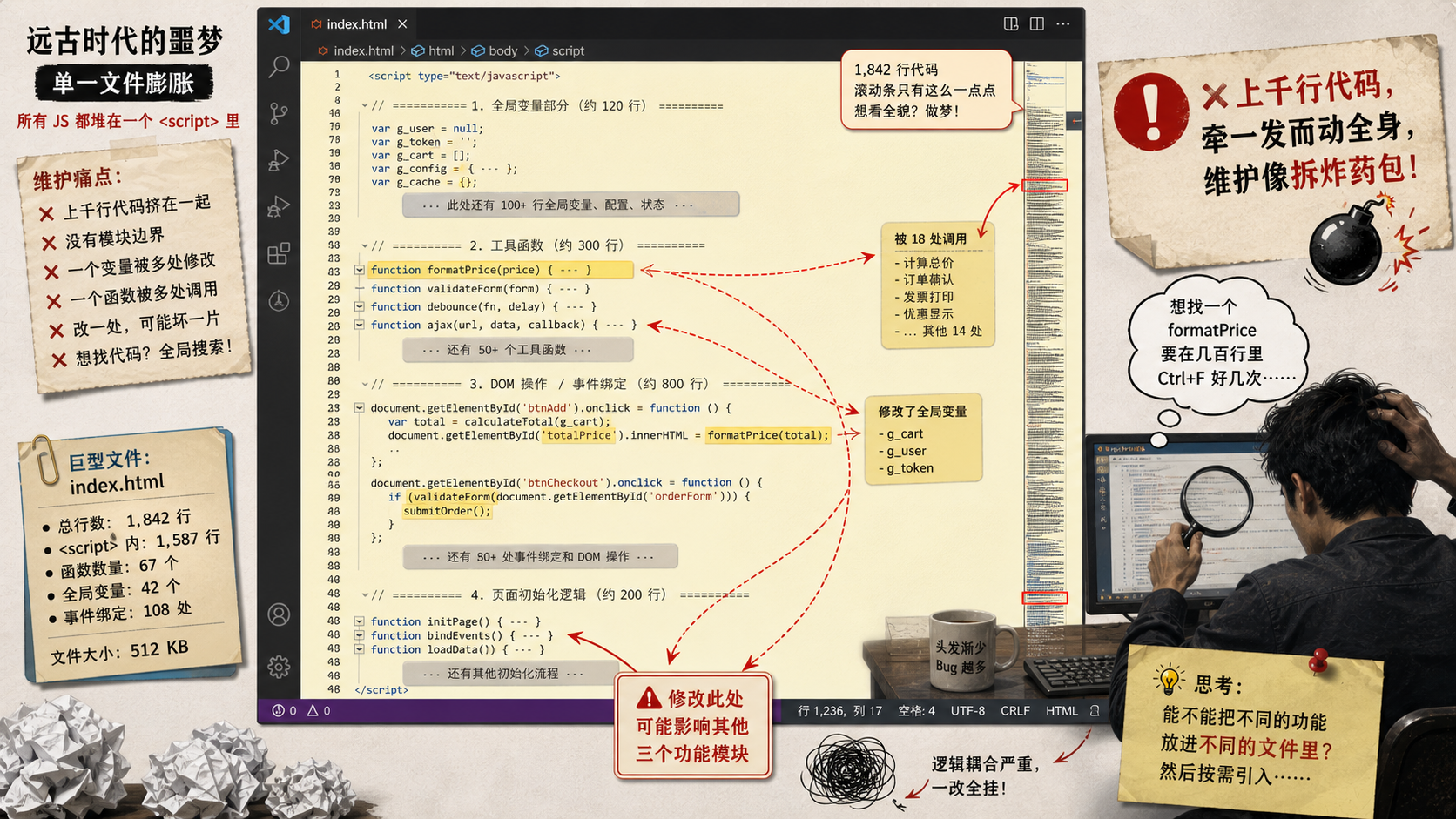1456x819 pixels.
Task: Click the highlighted 'totalPrice' string
Action: tap(577, 435)
